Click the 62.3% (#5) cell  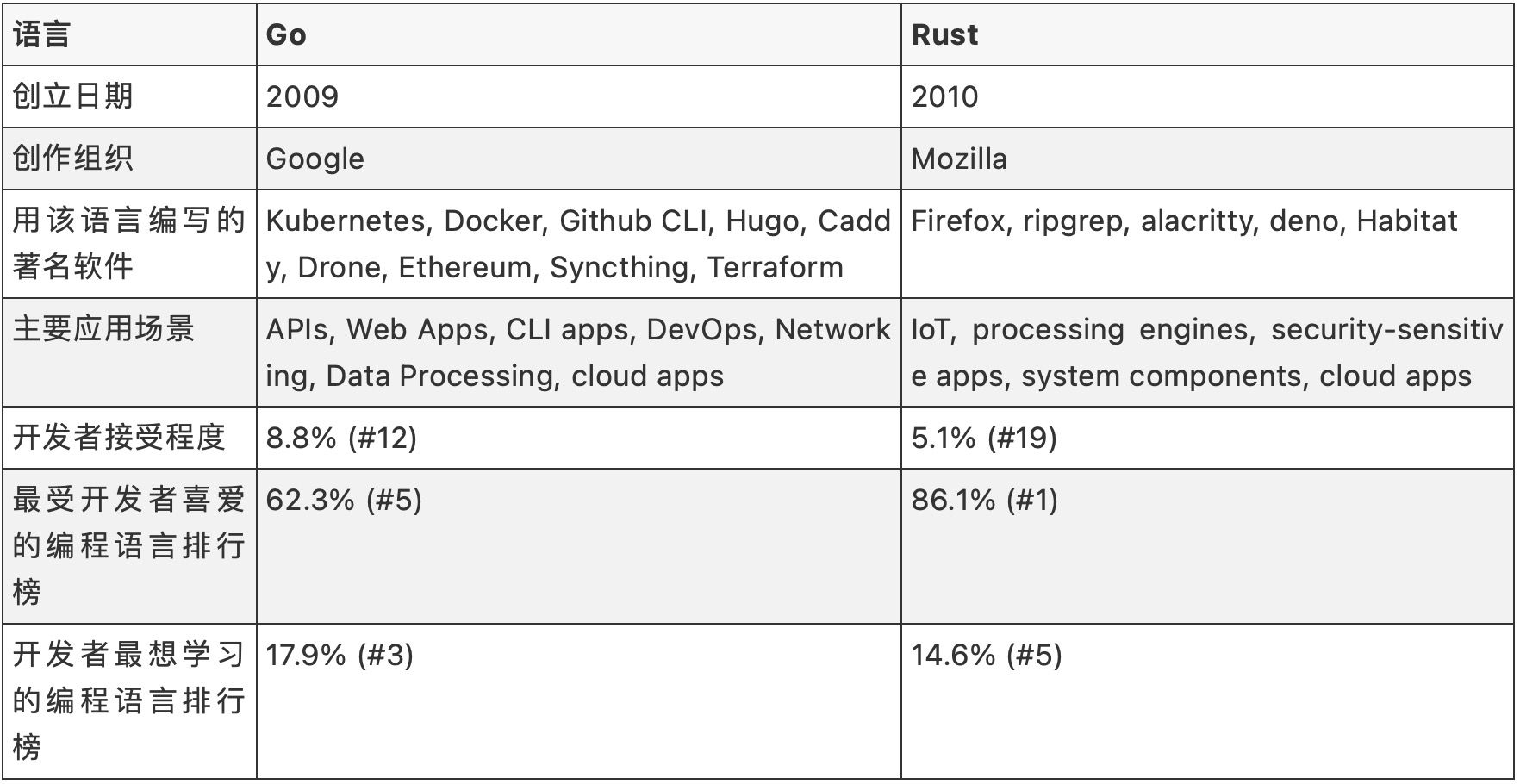pos(344,500)
